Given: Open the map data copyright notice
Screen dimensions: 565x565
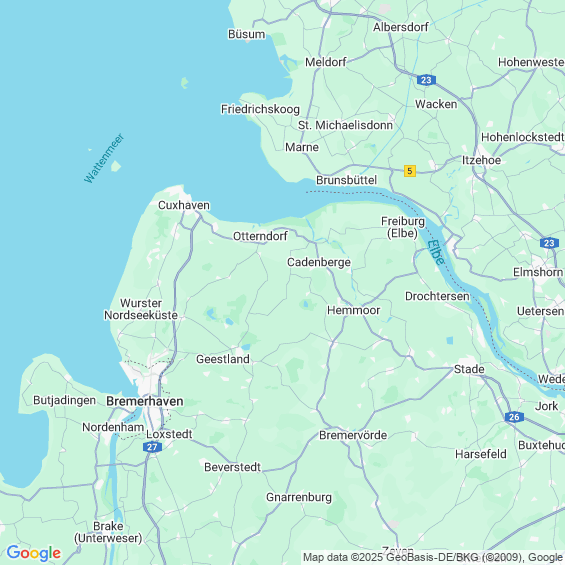Looking at the screenshot, I should 433,557.
